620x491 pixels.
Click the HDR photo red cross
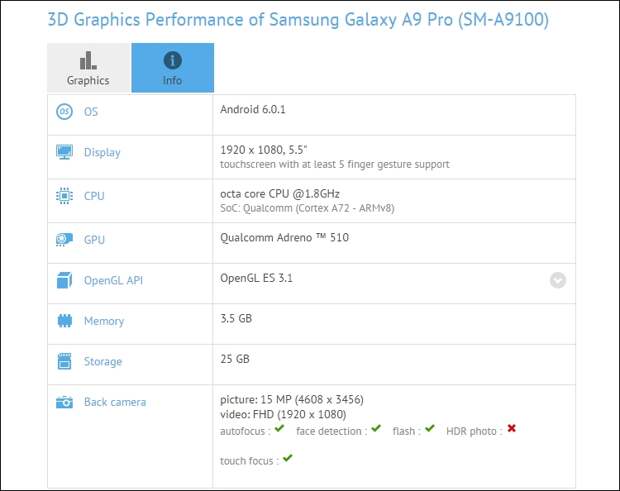(x=511, y=429)
